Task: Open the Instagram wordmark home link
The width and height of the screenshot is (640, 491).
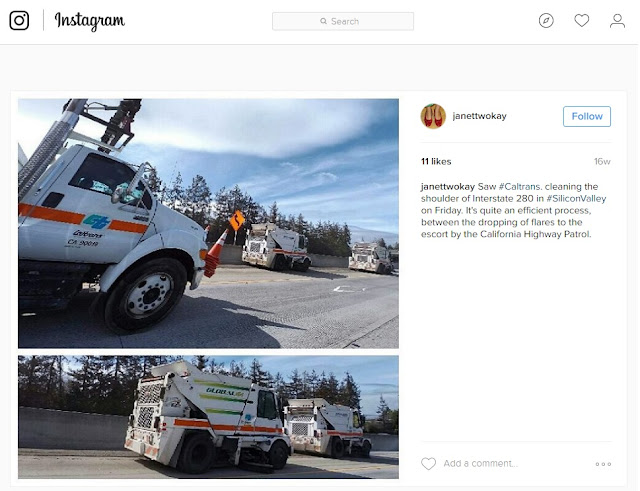Action: pos(89,21)
